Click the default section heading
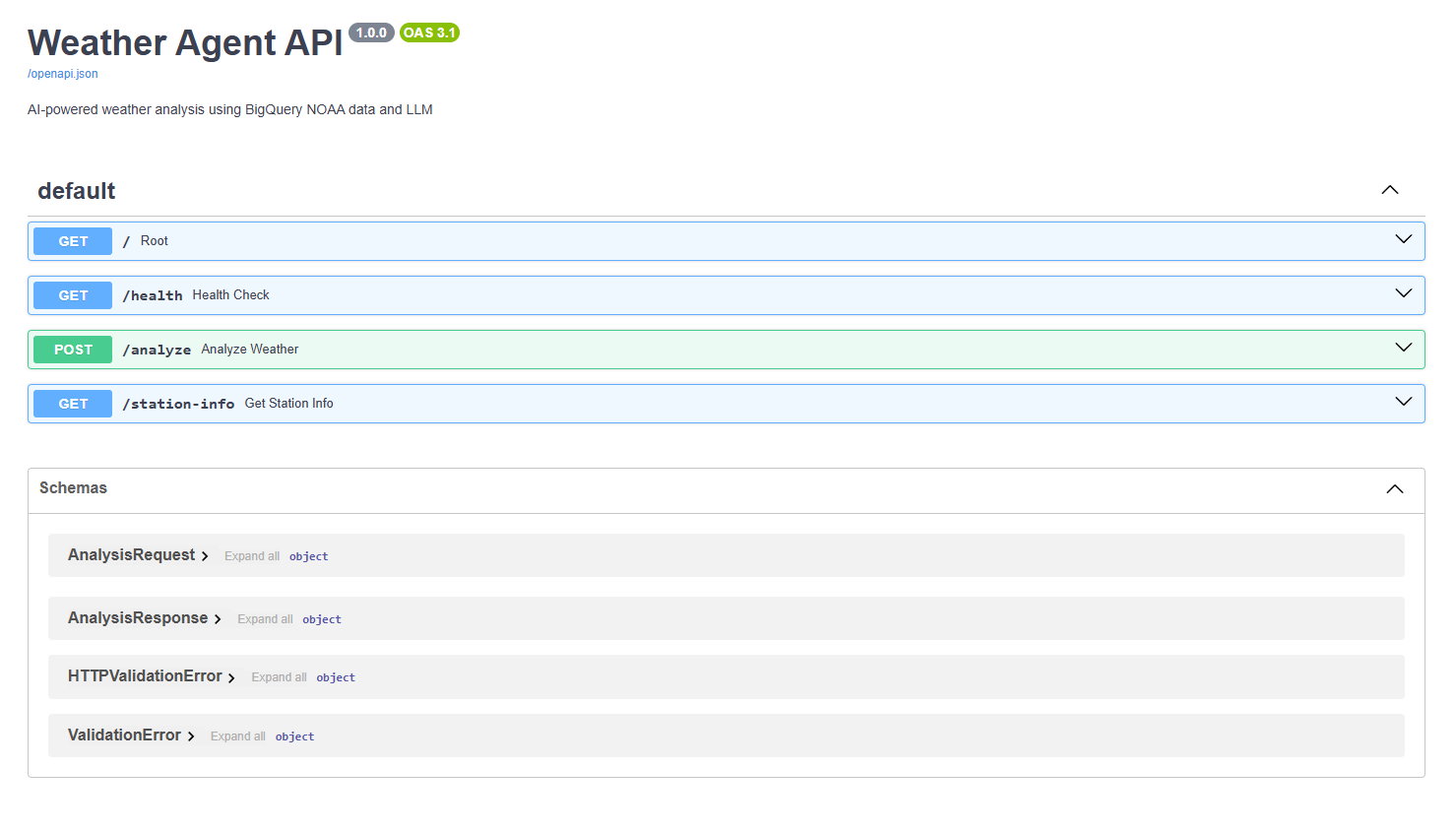Viewport: 1456px width, 831px height. (77, 191)
